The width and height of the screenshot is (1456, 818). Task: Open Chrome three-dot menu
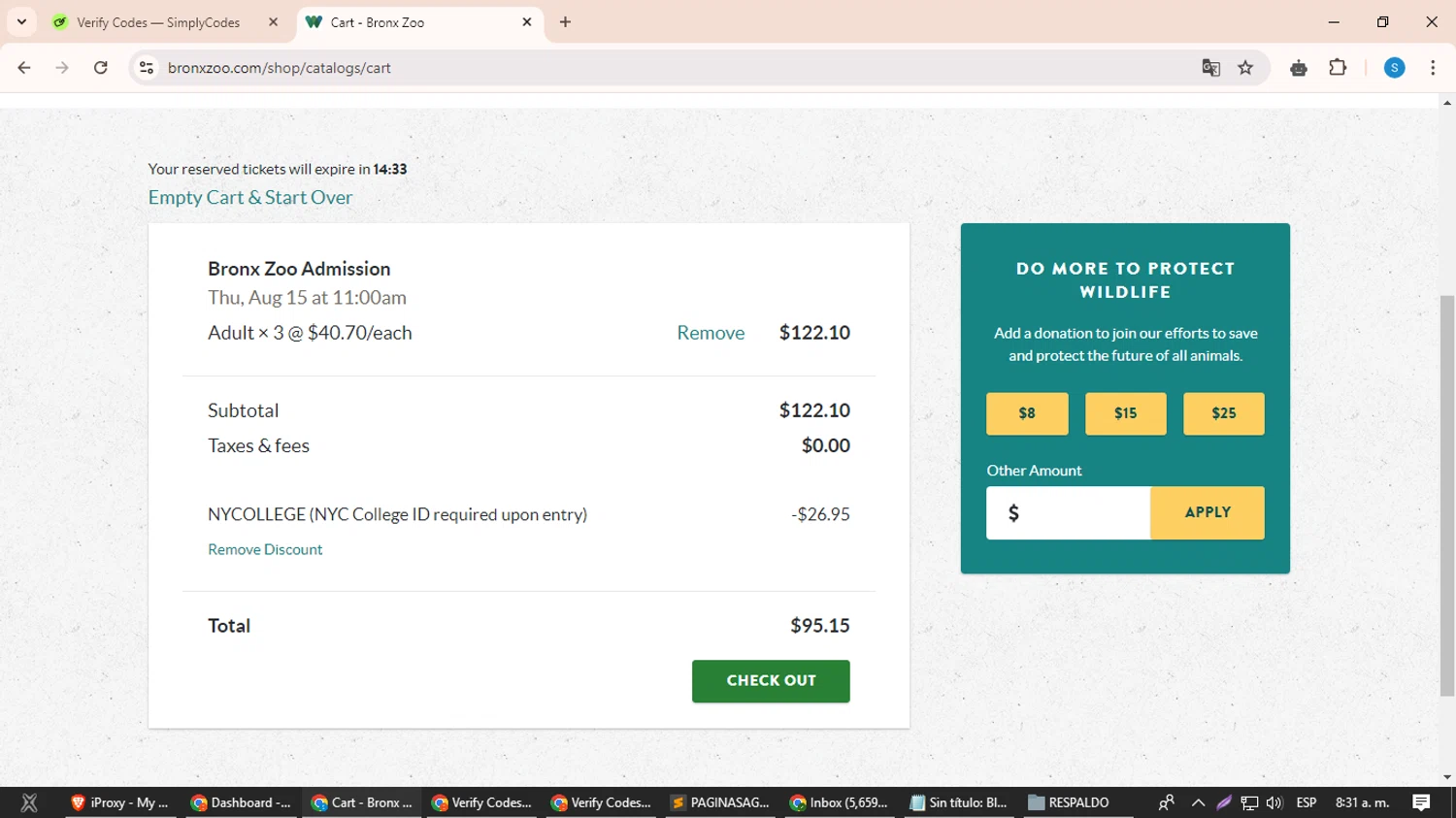tap(1433, 68)
